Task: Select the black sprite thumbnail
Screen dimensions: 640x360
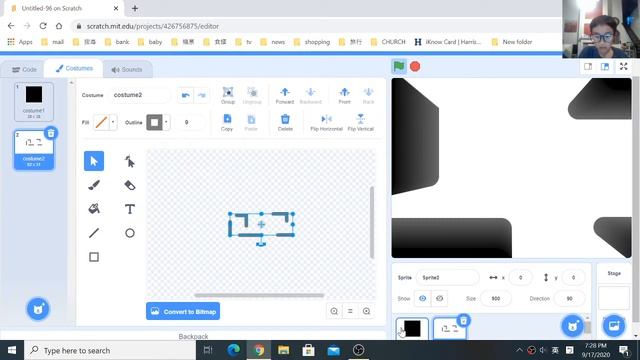Action: click(x=412, y=329)
